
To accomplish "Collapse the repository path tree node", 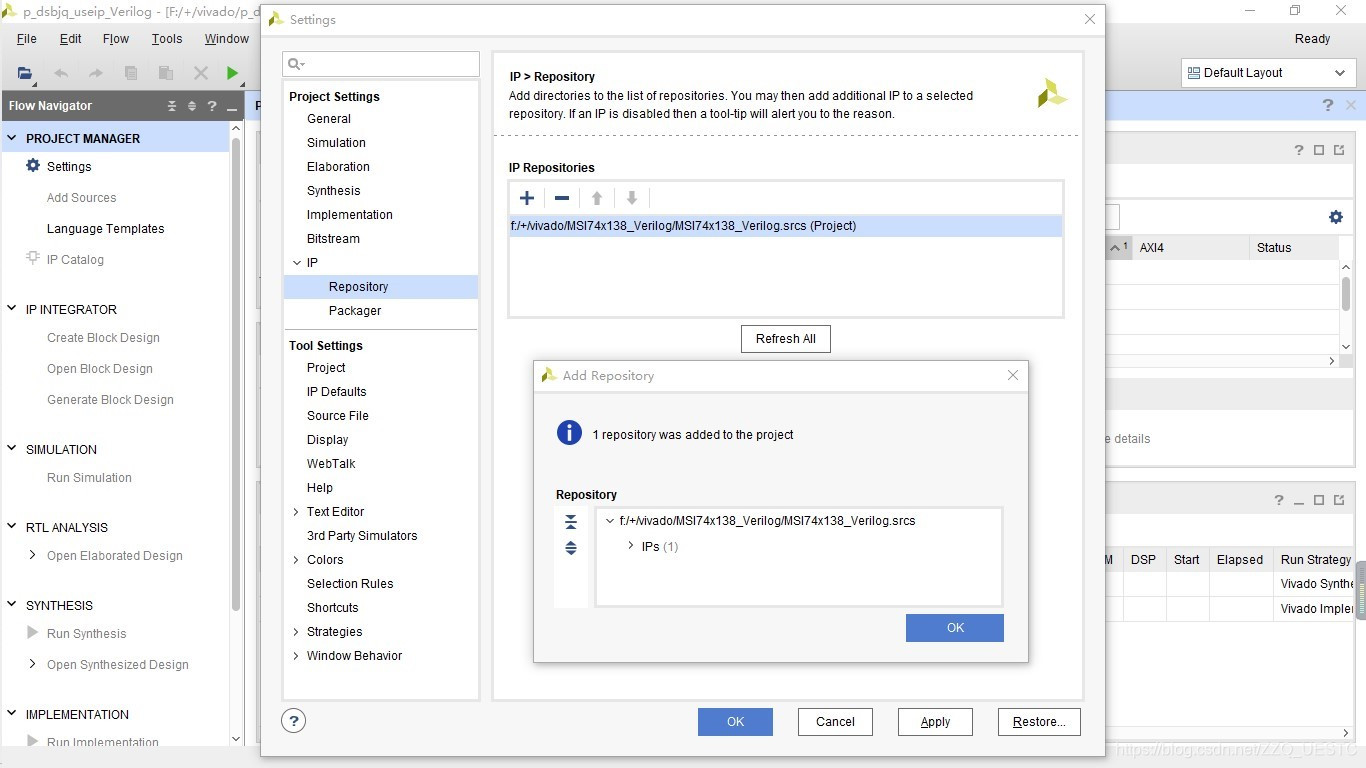I will [610, 521].
